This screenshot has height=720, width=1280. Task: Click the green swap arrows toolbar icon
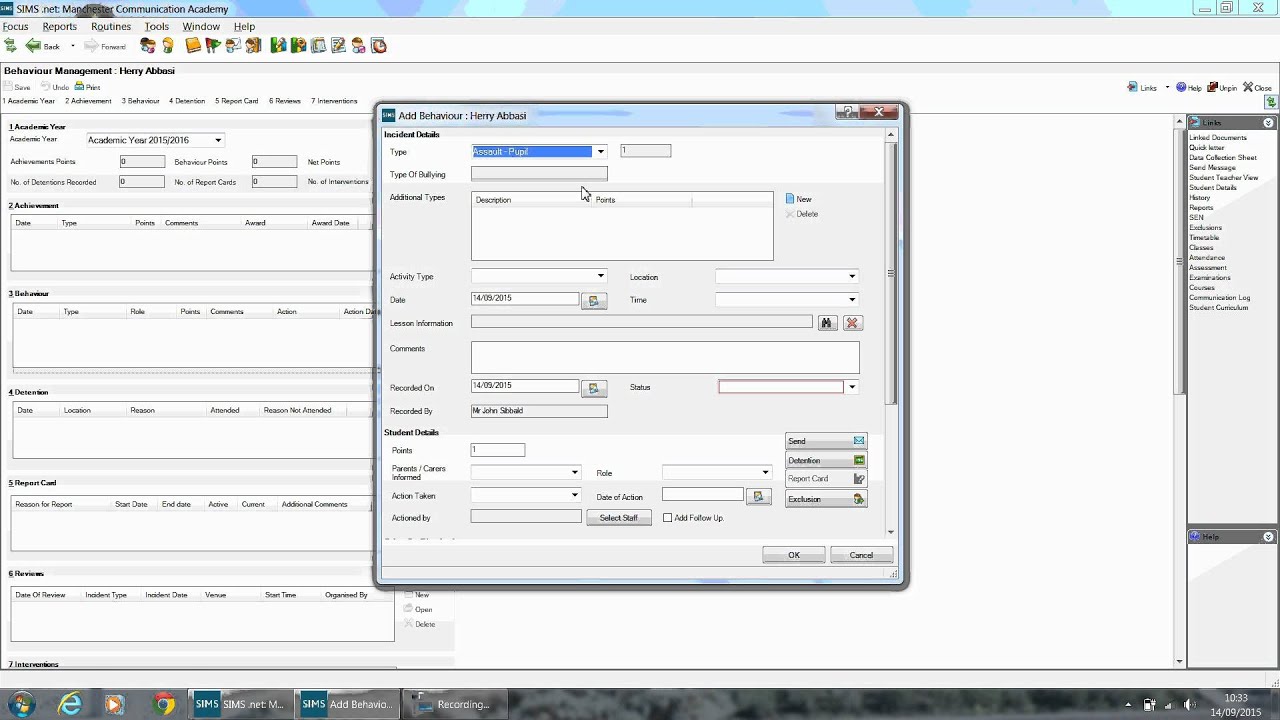pyautogui.click(x=10, y=46)
